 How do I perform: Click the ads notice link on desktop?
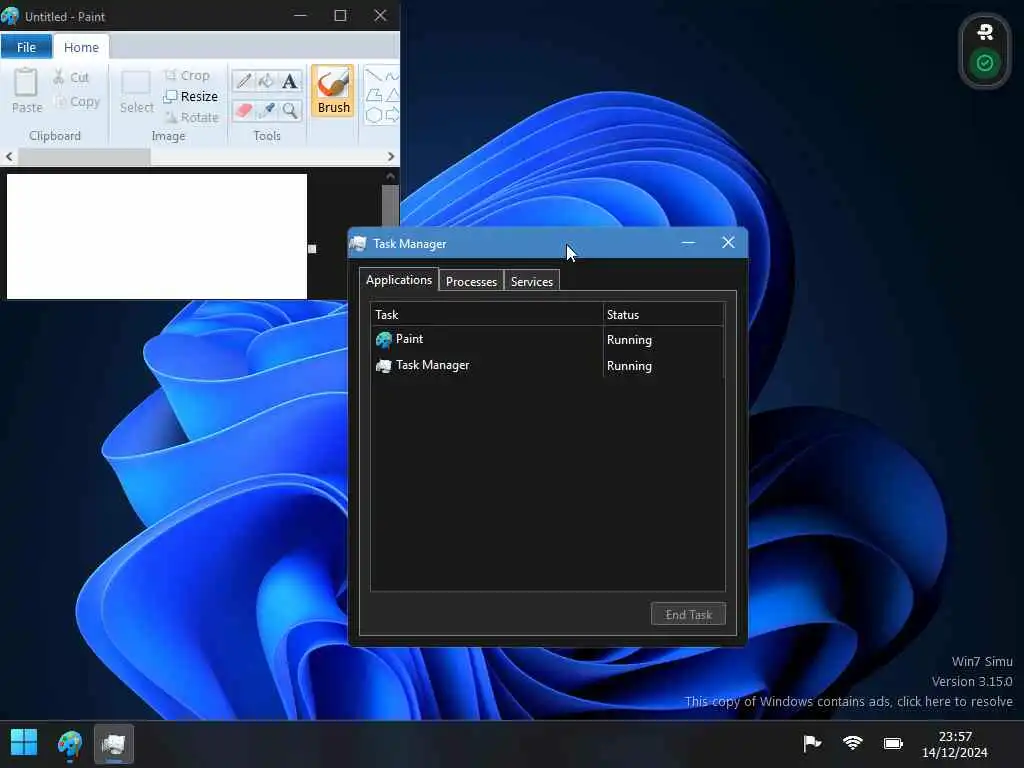click(848, 701)
